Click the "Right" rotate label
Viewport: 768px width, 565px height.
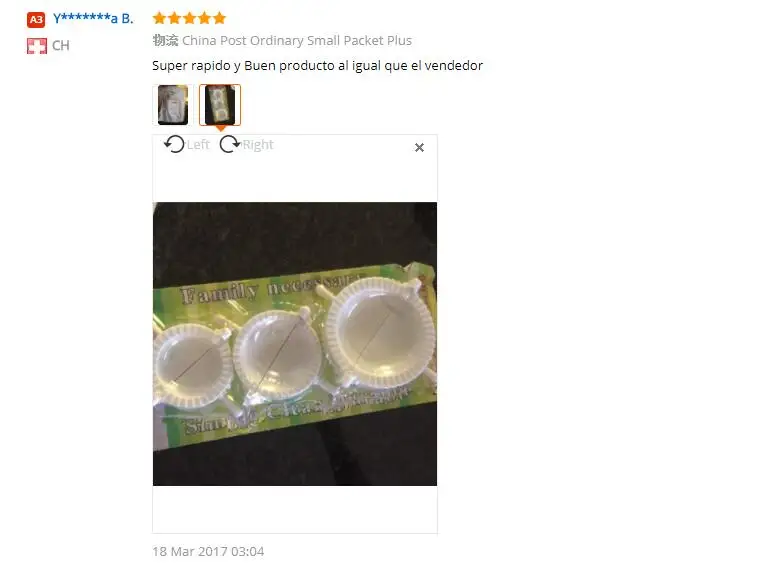tap(258, 145)
